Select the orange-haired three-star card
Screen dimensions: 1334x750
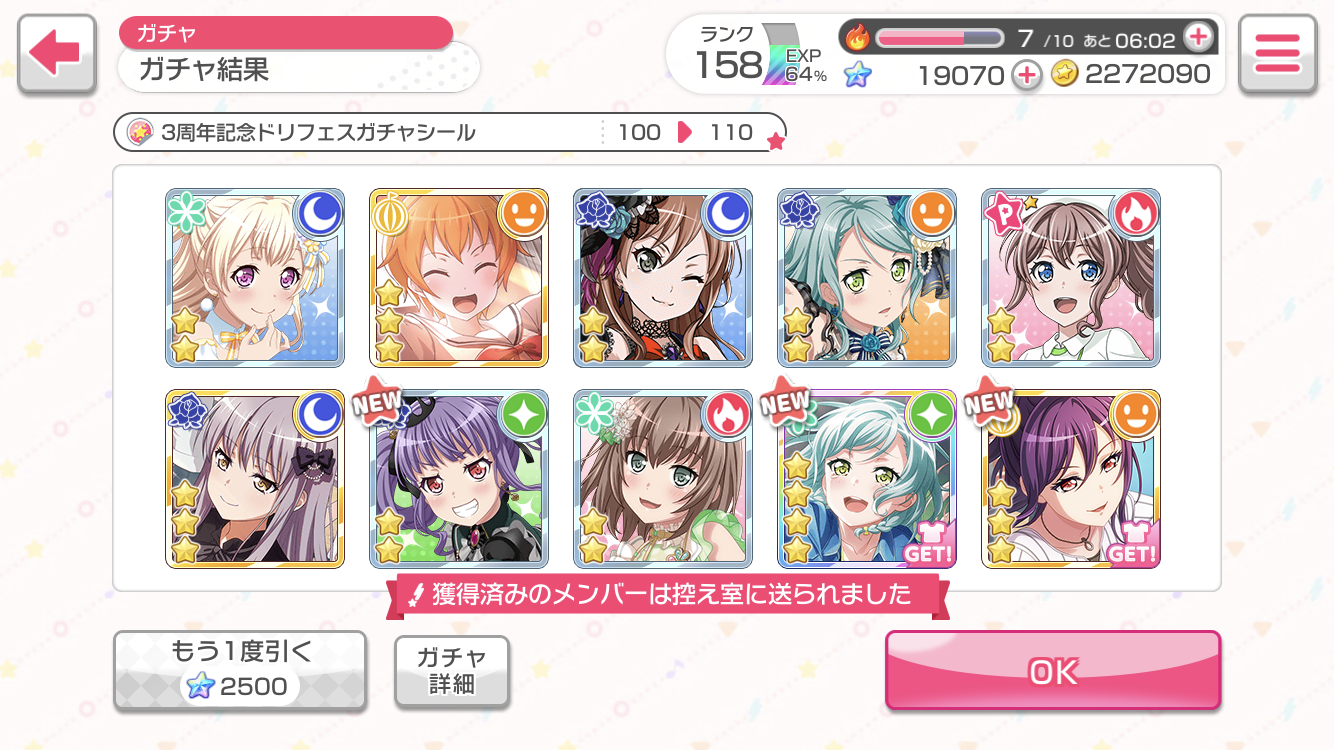click(459, 278)
